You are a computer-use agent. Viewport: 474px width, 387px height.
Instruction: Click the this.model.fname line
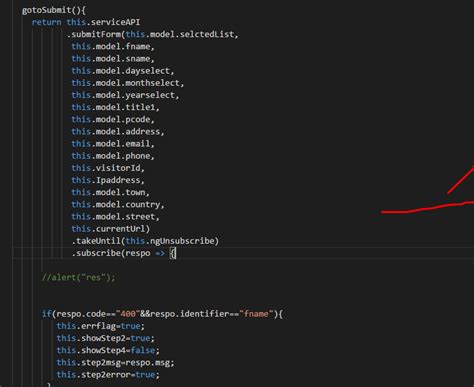(113, 47)
